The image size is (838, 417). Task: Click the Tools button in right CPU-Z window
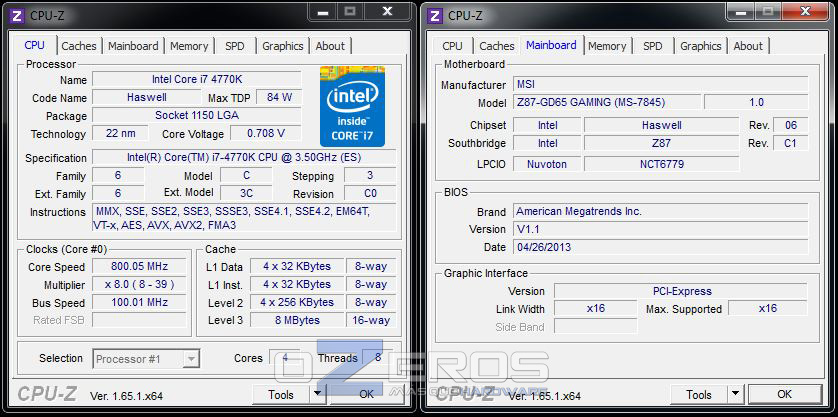coord(699,395)
